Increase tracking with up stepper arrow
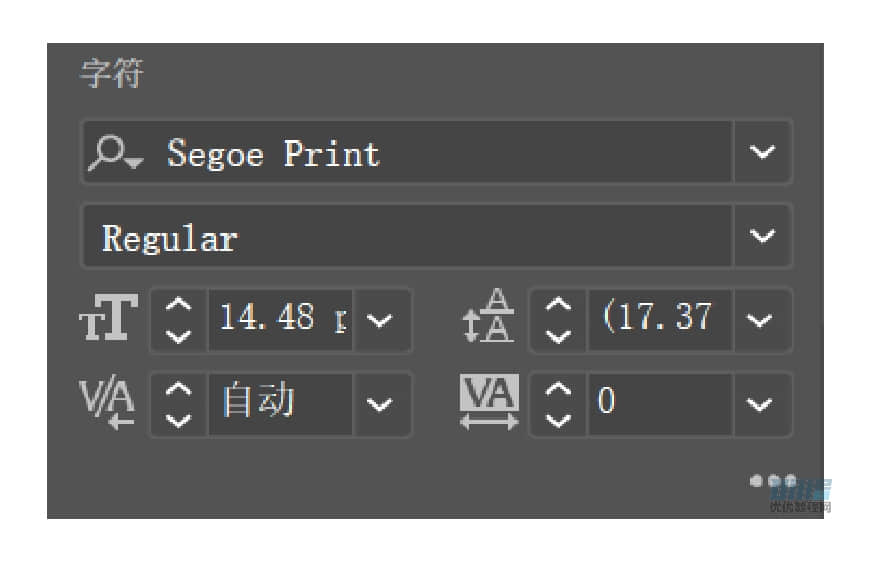Screen dimensions: 870x563 (558, 389)
